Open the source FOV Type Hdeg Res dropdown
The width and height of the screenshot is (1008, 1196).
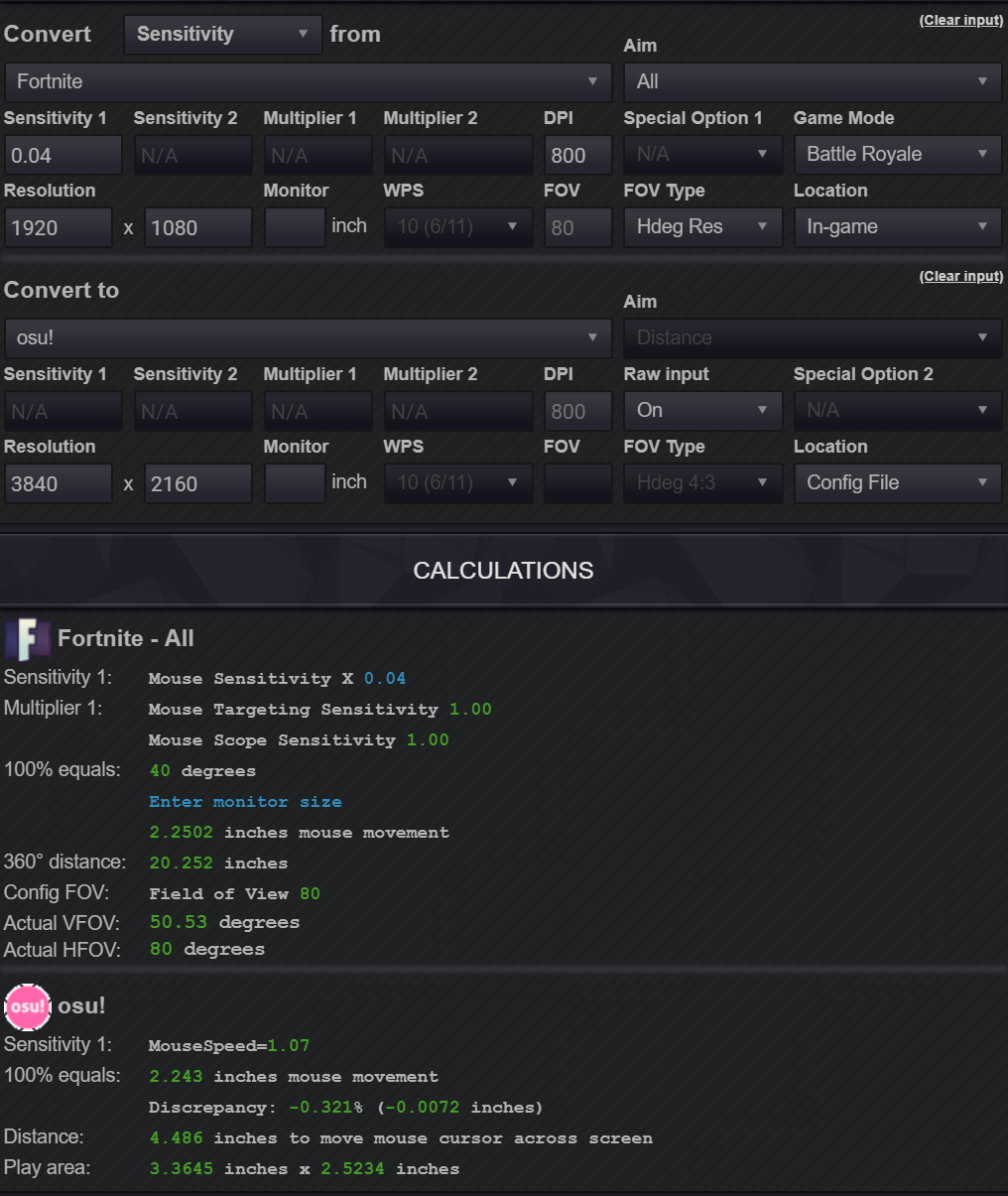[x=703, y=227]
